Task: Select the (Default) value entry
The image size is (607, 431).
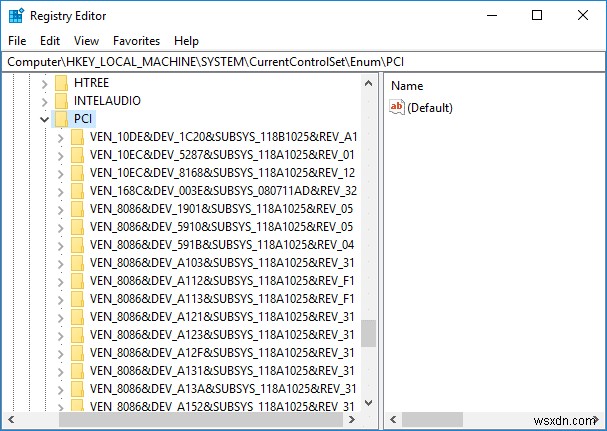Action: (430, 108)
